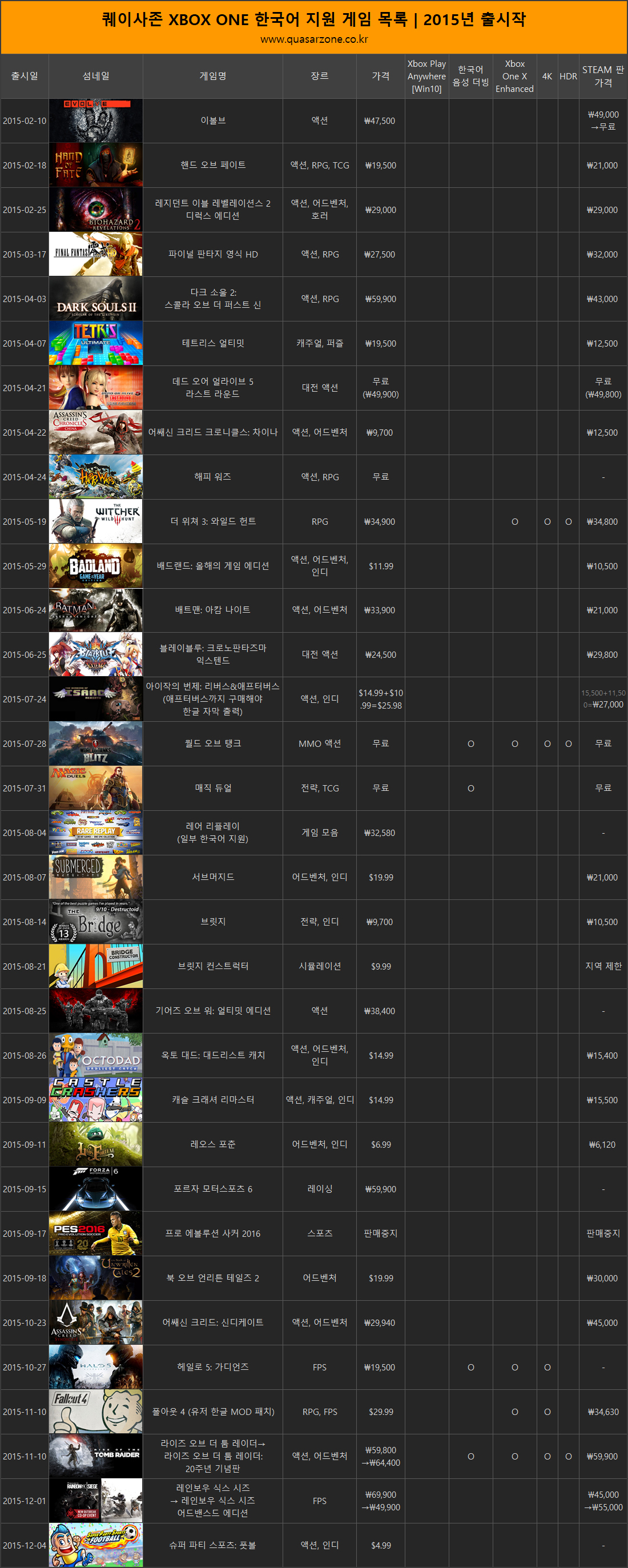Open the Rare Replay thumbnail
The image size is (628, 1568).
tap(96, 833)
